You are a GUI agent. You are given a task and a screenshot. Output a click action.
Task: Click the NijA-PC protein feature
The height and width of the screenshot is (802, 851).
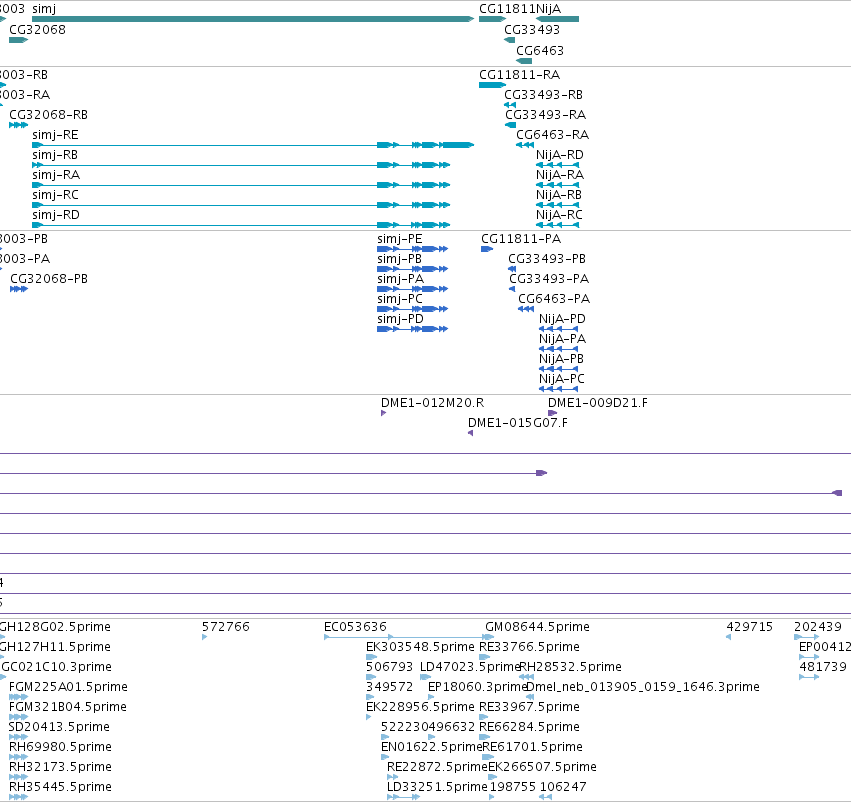(x=558, y=389)
